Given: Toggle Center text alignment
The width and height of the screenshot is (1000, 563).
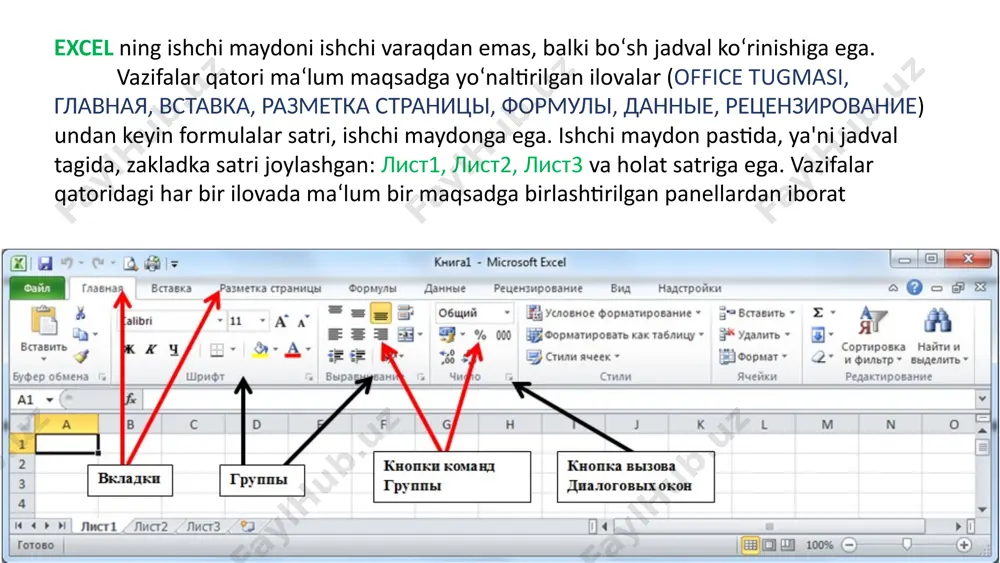Looking at the screenshot, I should pyautogui.click(x=358, y=334).
